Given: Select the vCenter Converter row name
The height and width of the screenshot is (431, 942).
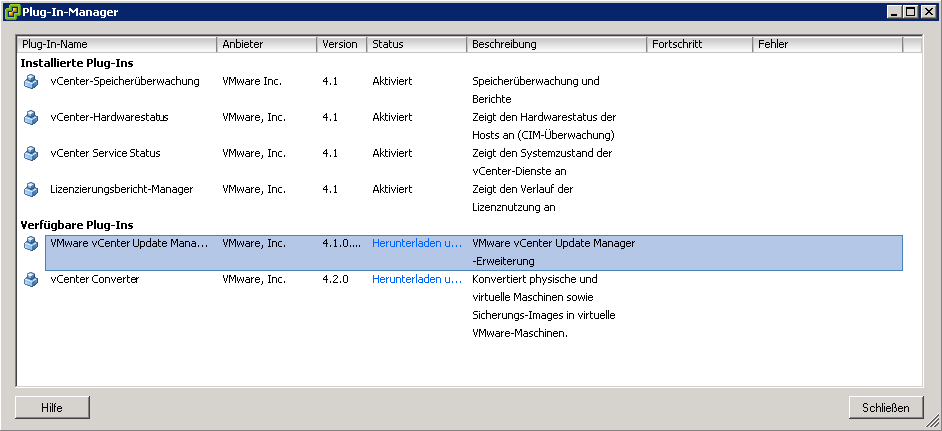Looking at the screenshot, I should click(x=95, y=279).
